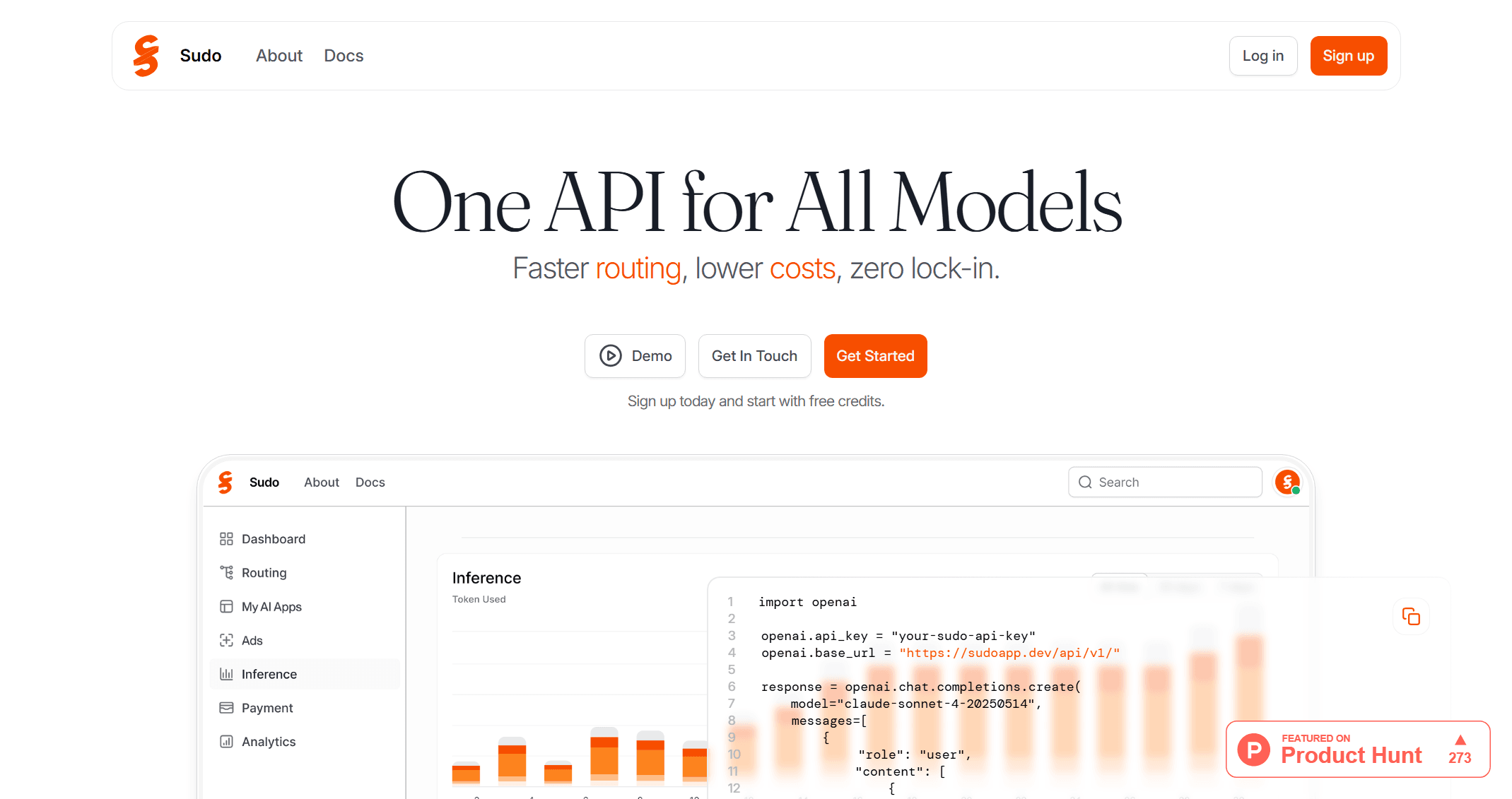Click the Inference bar-chart icon

[226, 674]
